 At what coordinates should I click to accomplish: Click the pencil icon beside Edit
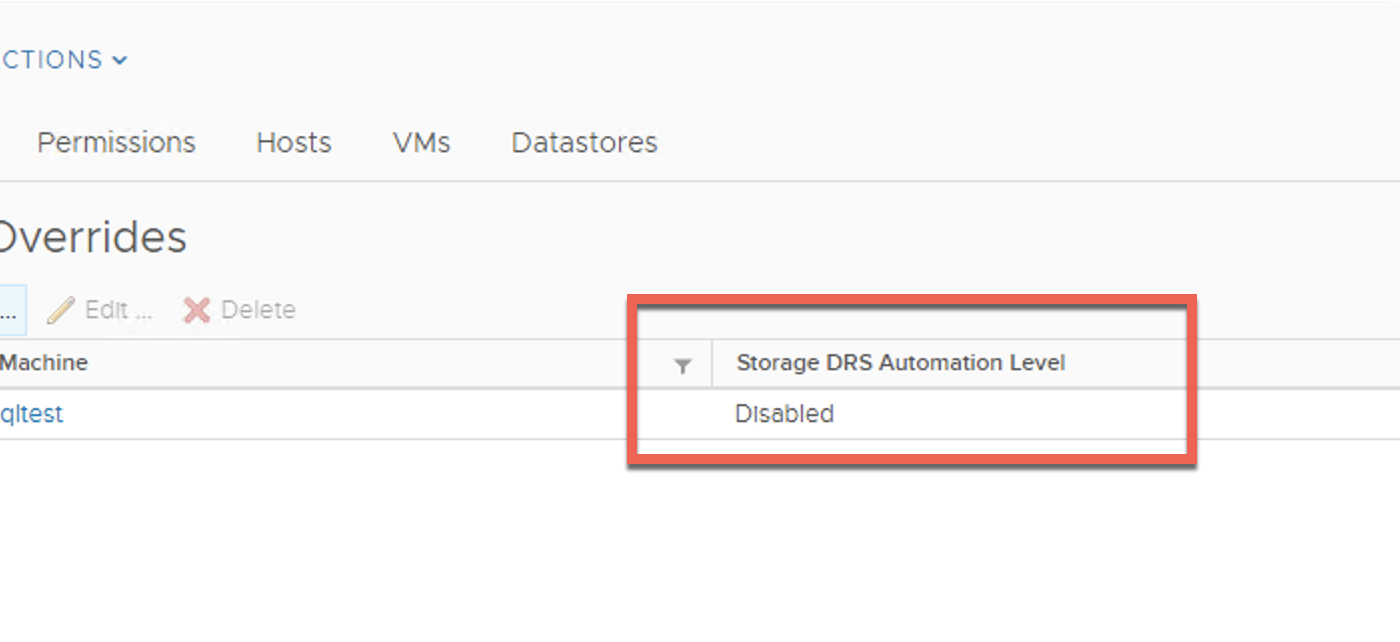click(61, 310)
